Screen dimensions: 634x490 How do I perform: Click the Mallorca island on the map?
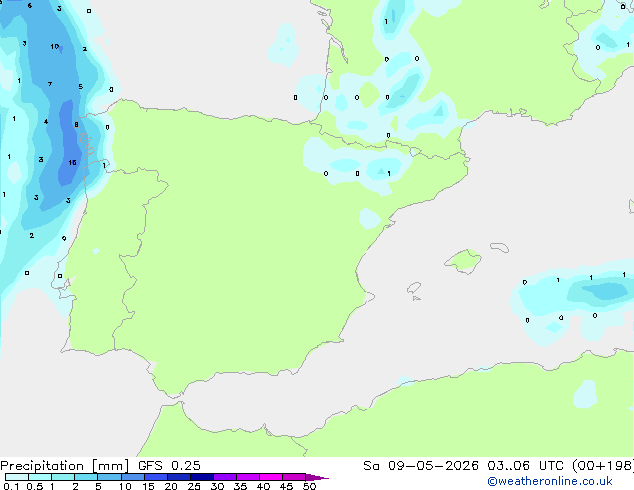[x=463, y=261]
